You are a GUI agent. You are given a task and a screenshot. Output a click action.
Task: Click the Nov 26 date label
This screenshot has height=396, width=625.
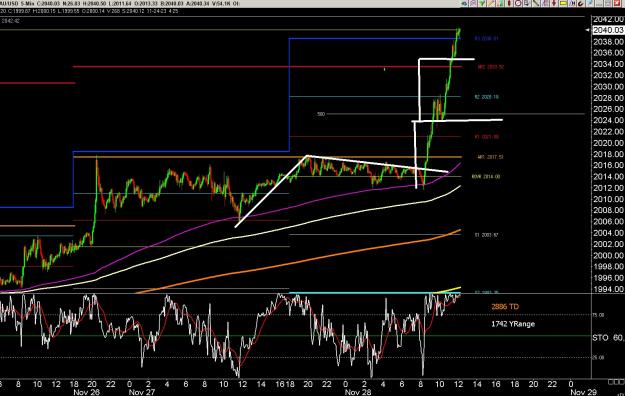point(86,392)
